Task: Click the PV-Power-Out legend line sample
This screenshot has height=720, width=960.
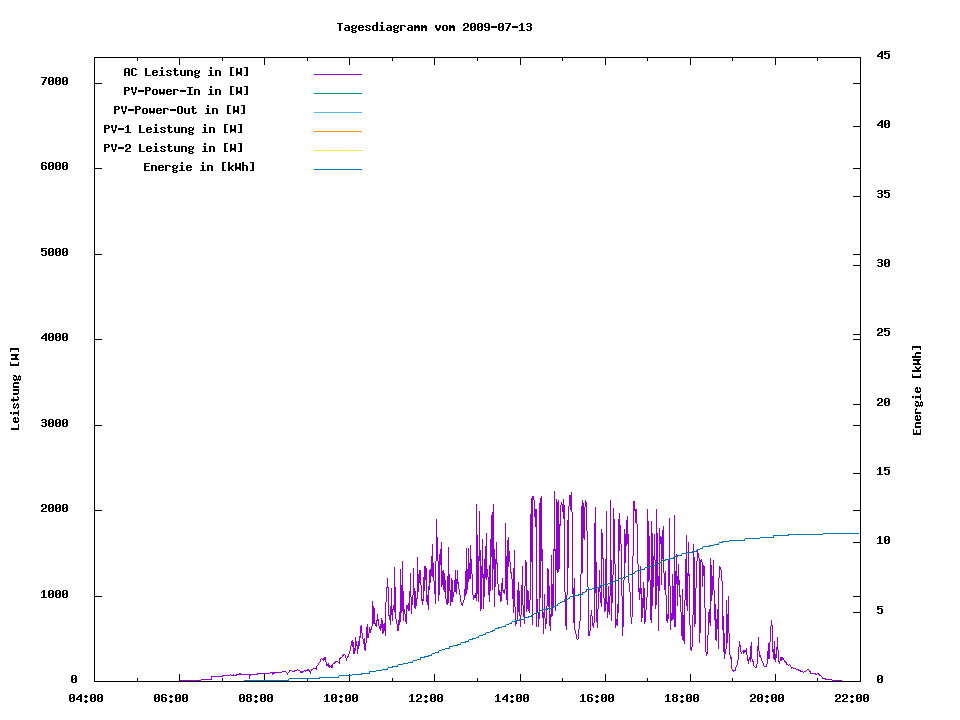Action: [x=337, y=112]
